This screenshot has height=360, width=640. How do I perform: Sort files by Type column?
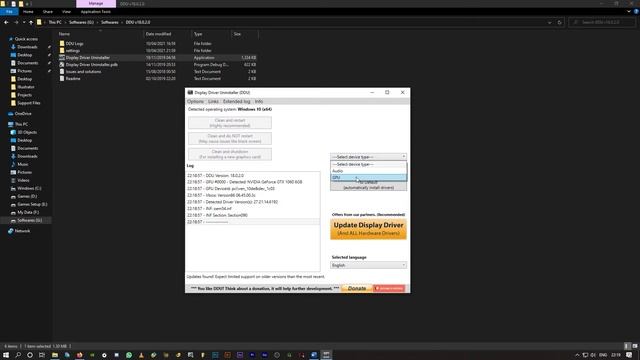198,34
